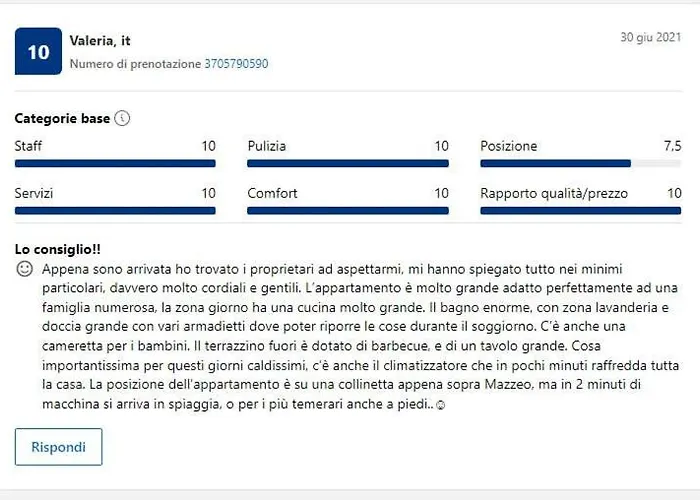Open booking number 3705790590 link
The image size is (700, 500).
click(x=236, y=64)
